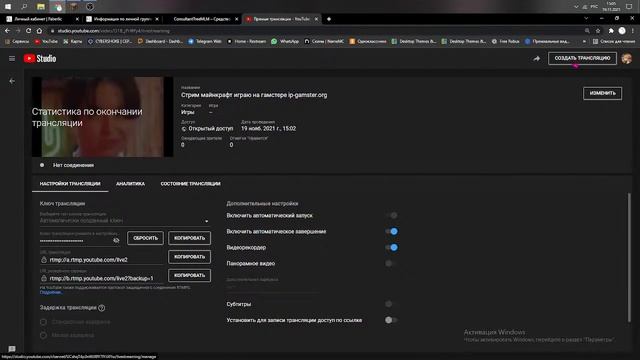Expand the bookmarks overflow chevron
Viewport: 640px width, 360px height.
584,41
